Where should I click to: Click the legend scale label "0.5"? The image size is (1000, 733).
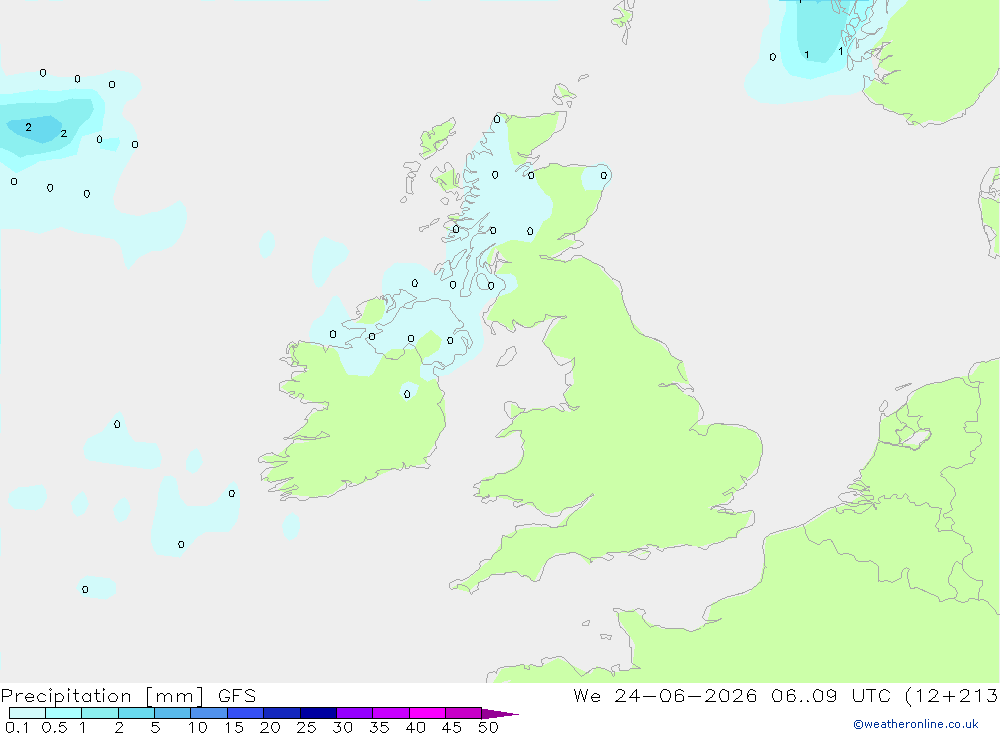[x=54, y=727]
